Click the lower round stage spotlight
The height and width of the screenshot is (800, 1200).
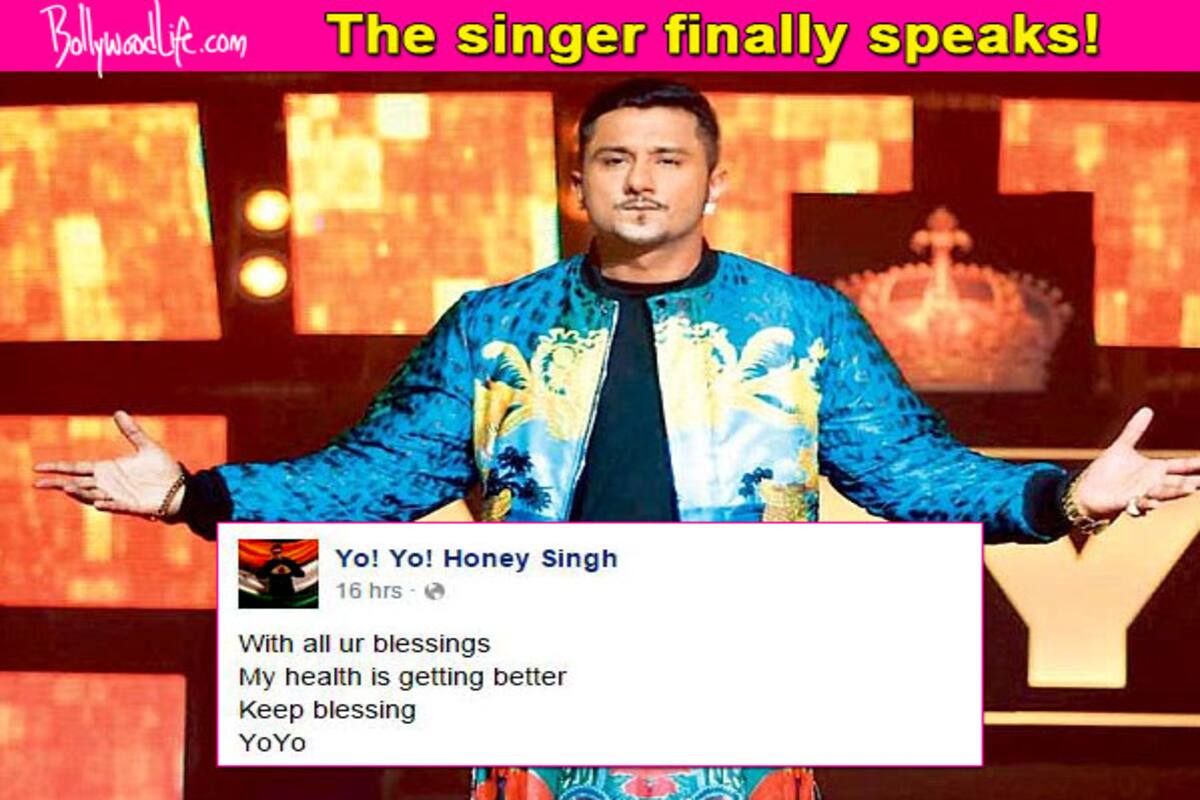[264, 276]
